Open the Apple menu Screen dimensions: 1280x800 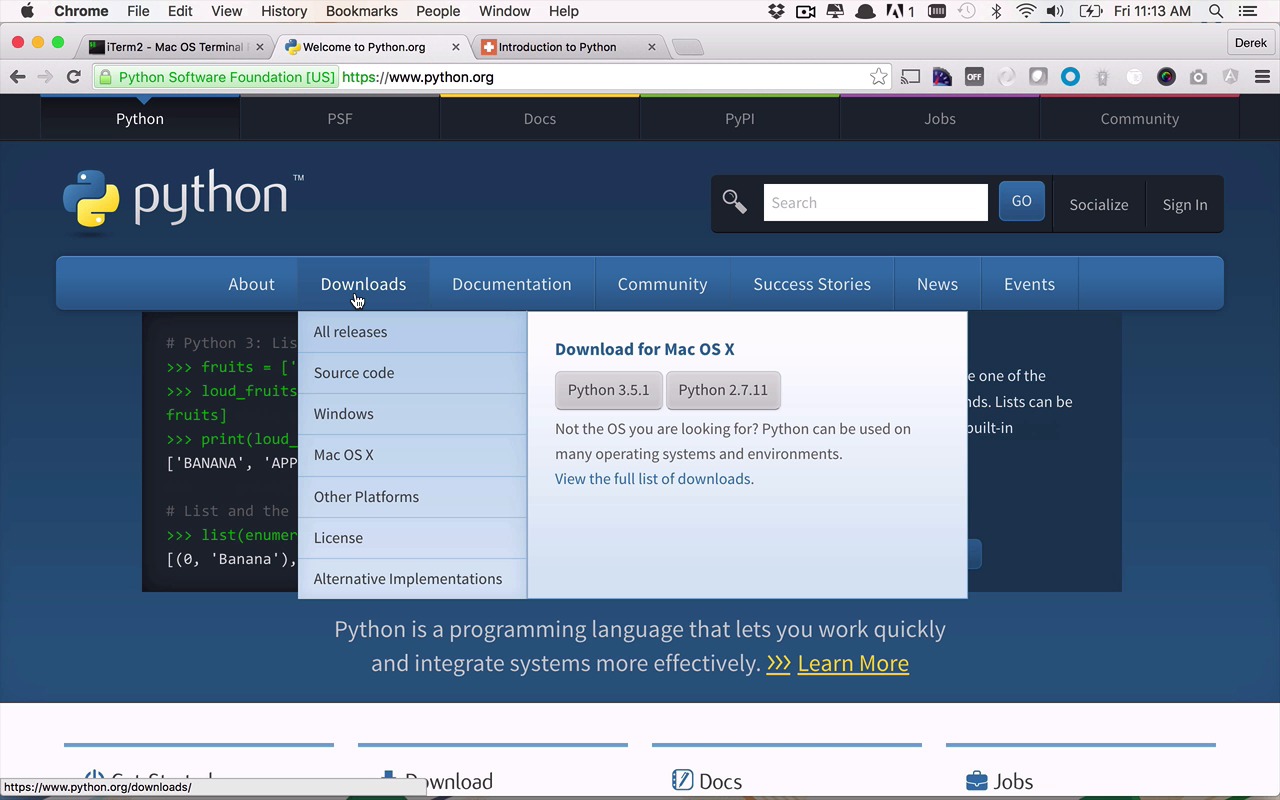[27, 11]
